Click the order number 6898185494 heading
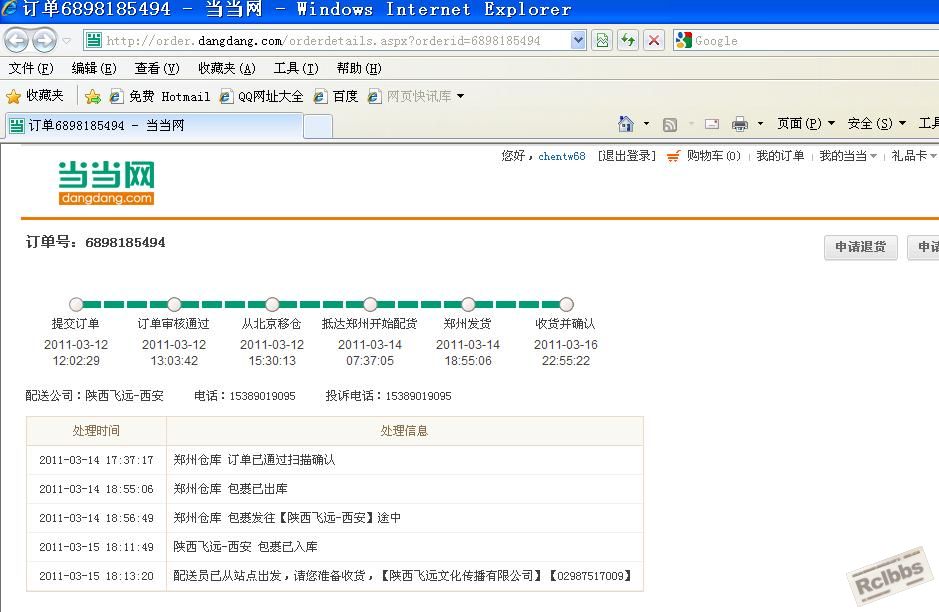This screenshot has height=612, width=939. [95, 243]
